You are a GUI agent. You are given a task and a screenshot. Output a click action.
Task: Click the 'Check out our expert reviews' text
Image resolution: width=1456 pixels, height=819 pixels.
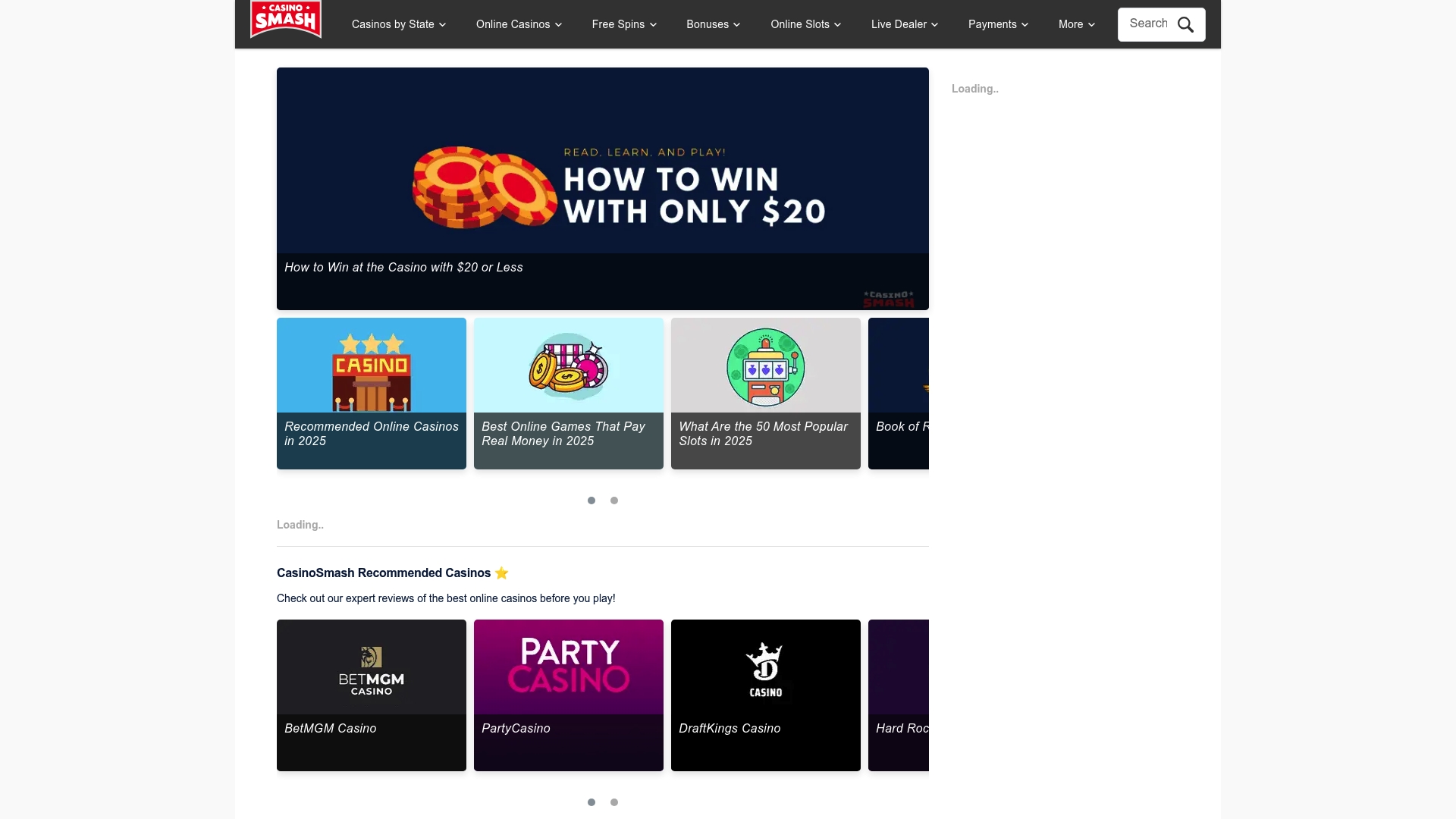pyautogui.click(x=446, y=598)
